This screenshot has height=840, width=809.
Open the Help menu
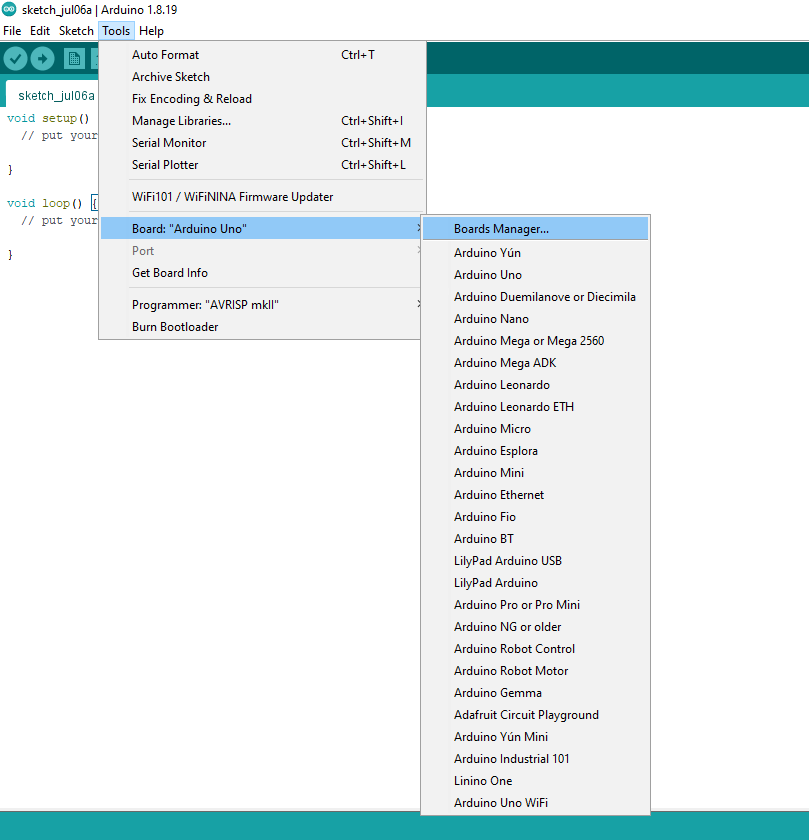(151, 31)
